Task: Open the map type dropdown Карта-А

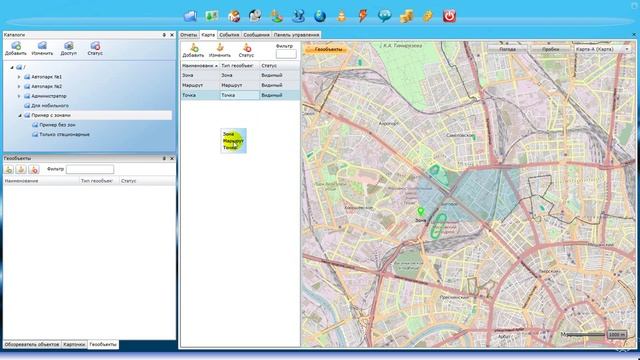Action: pos(603,49)
